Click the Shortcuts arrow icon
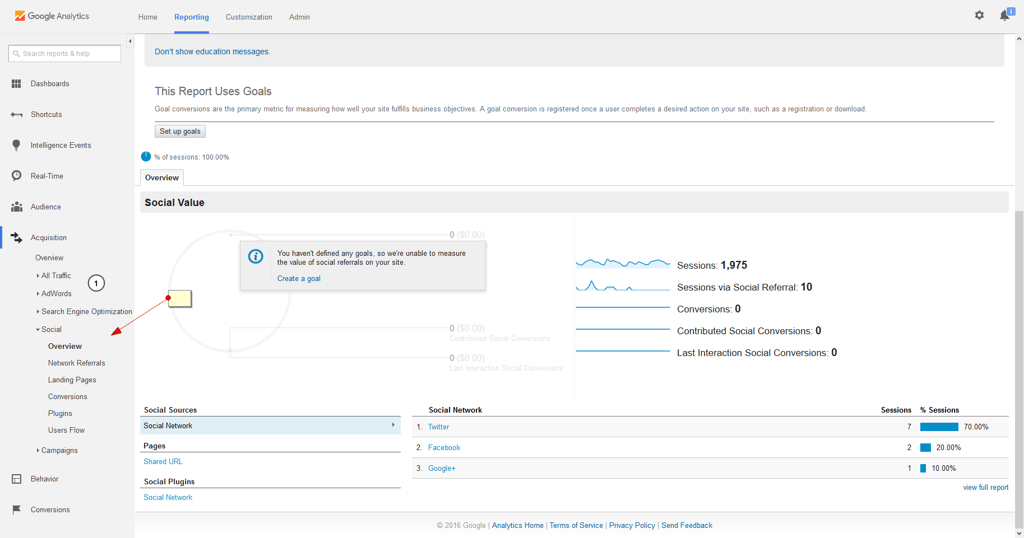 pos(16,114)
